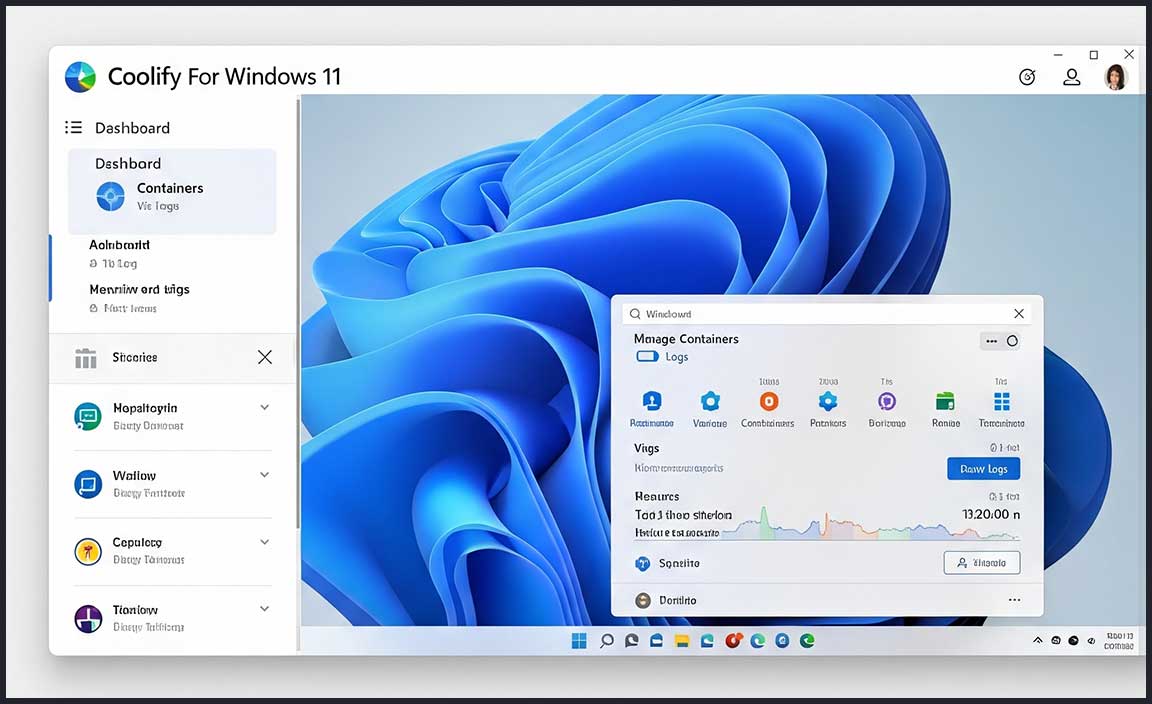Screen dimensions: 1152x704
Task: Click the outlined user button beside Sqnelito
Action: point(982,563)
